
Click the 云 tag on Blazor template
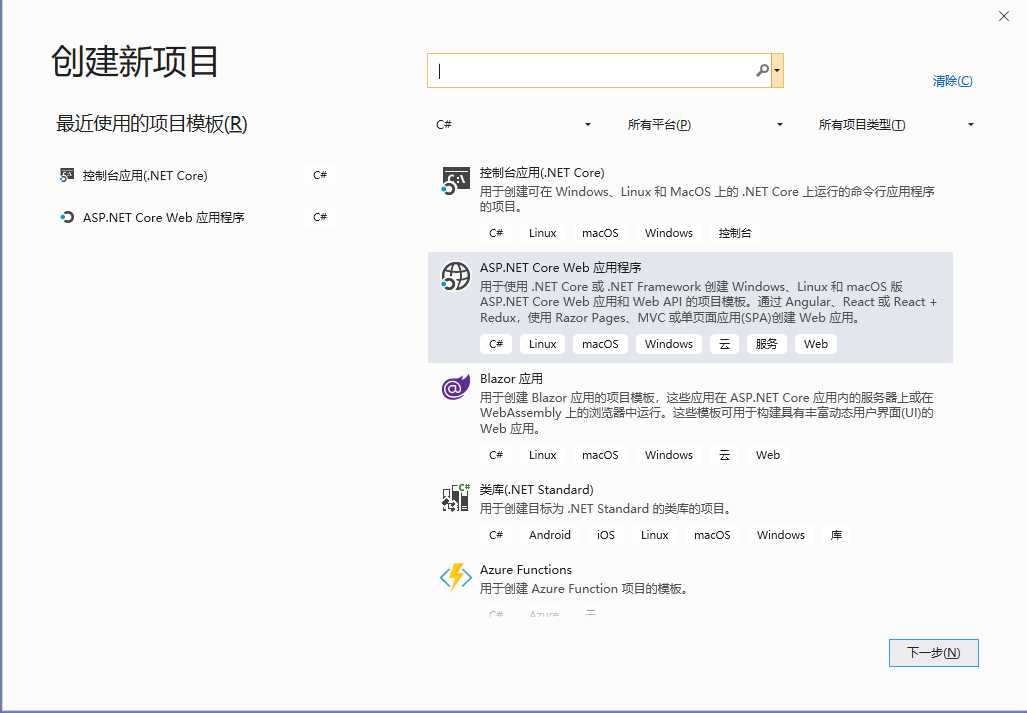click(724, 455)
